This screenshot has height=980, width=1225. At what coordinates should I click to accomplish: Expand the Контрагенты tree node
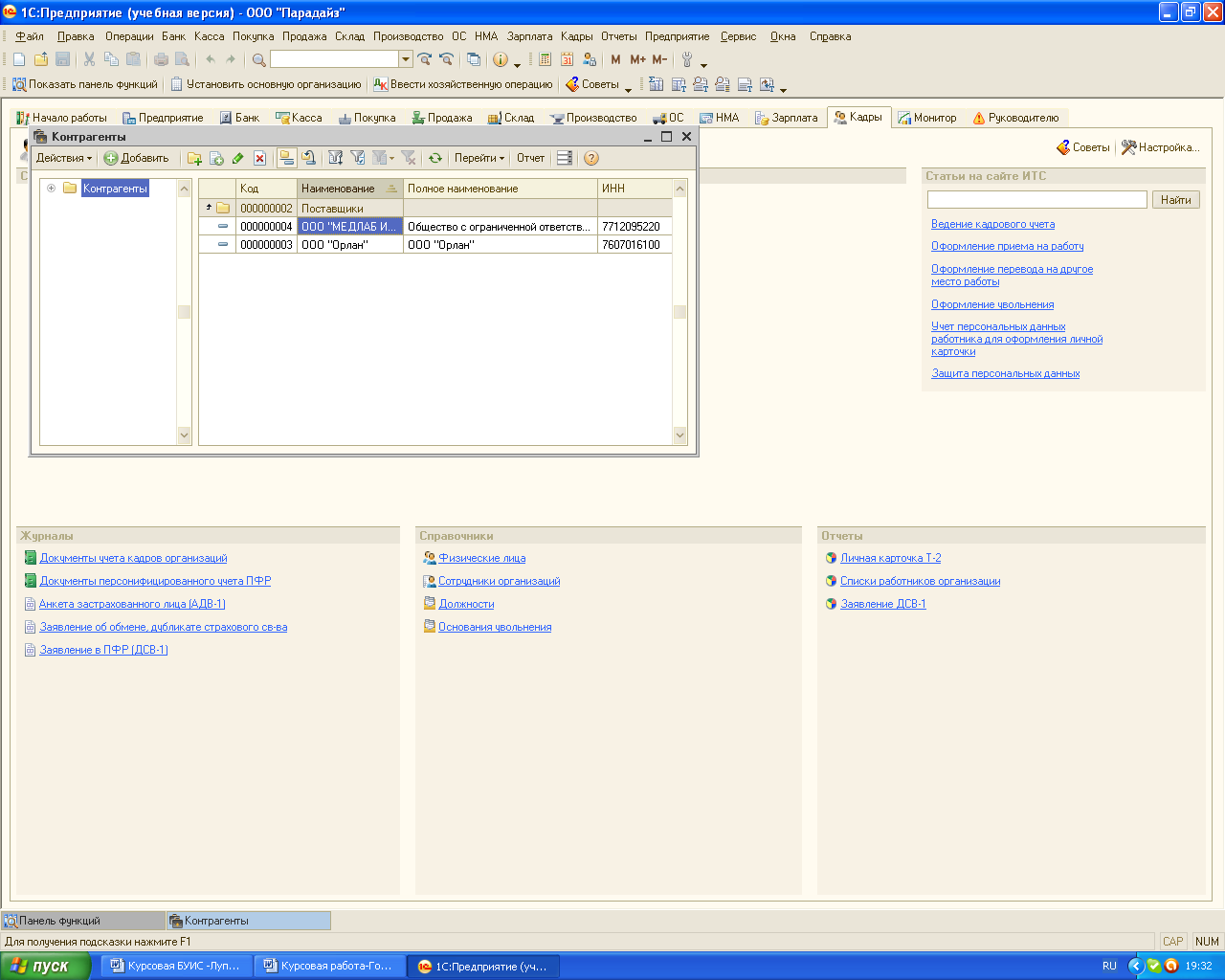(52, 189)
